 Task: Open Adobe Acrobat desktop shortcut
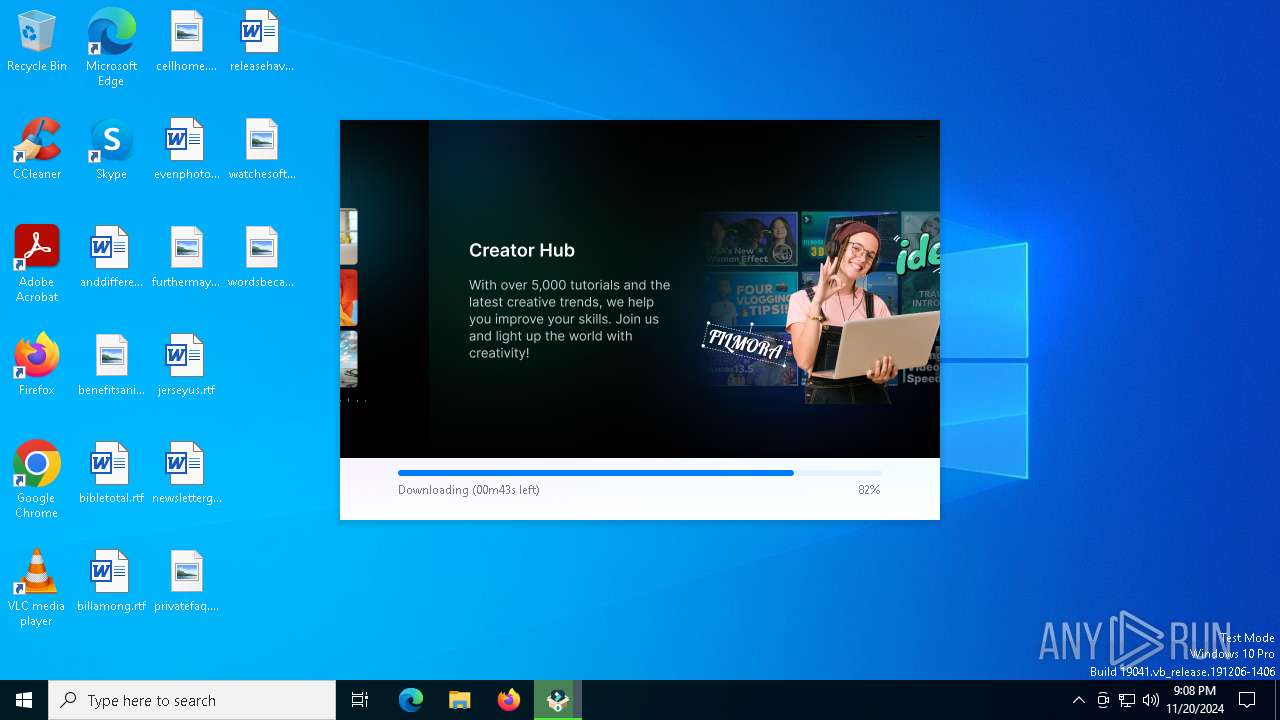click(x=37, y=264)
